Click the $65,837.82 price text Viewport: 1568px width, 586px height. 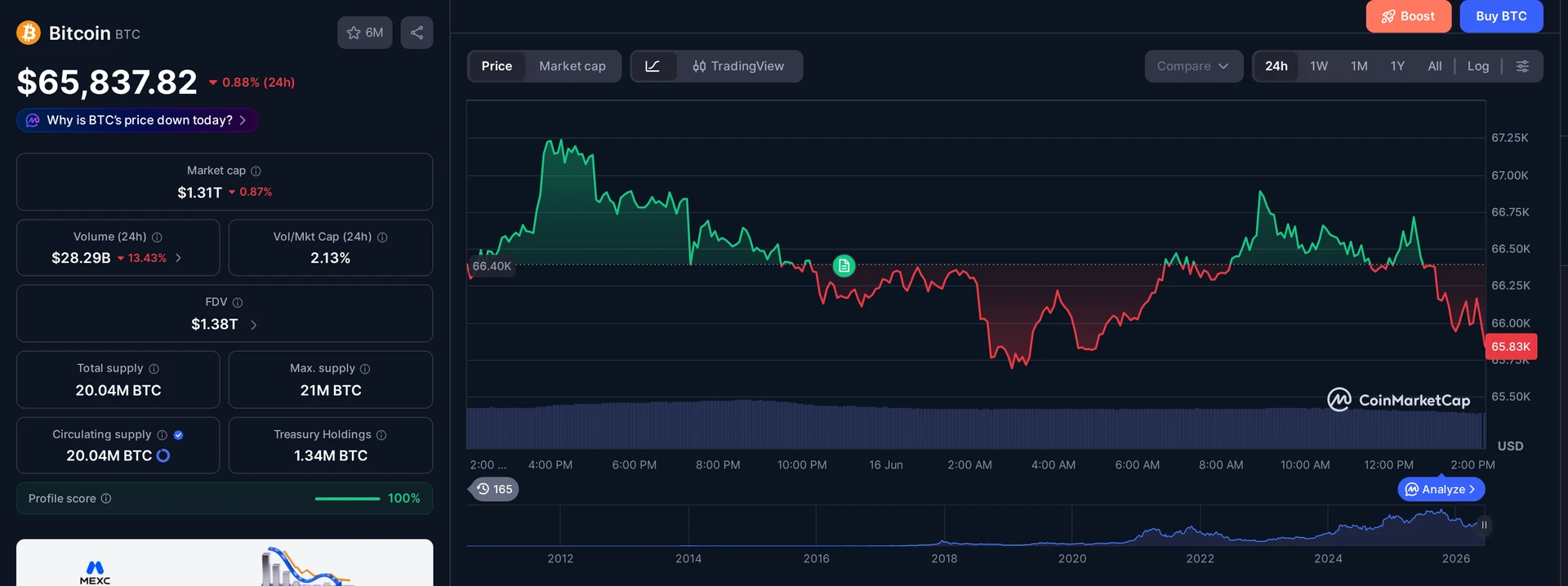107,82
